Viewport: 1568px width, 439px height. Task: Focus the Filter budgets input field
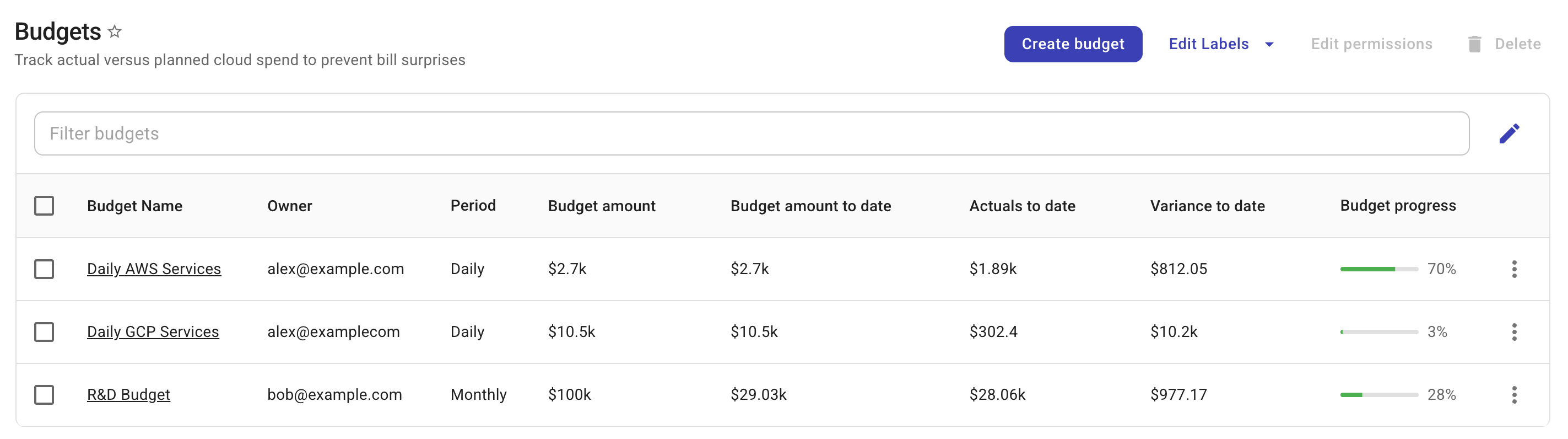[751, 133]
